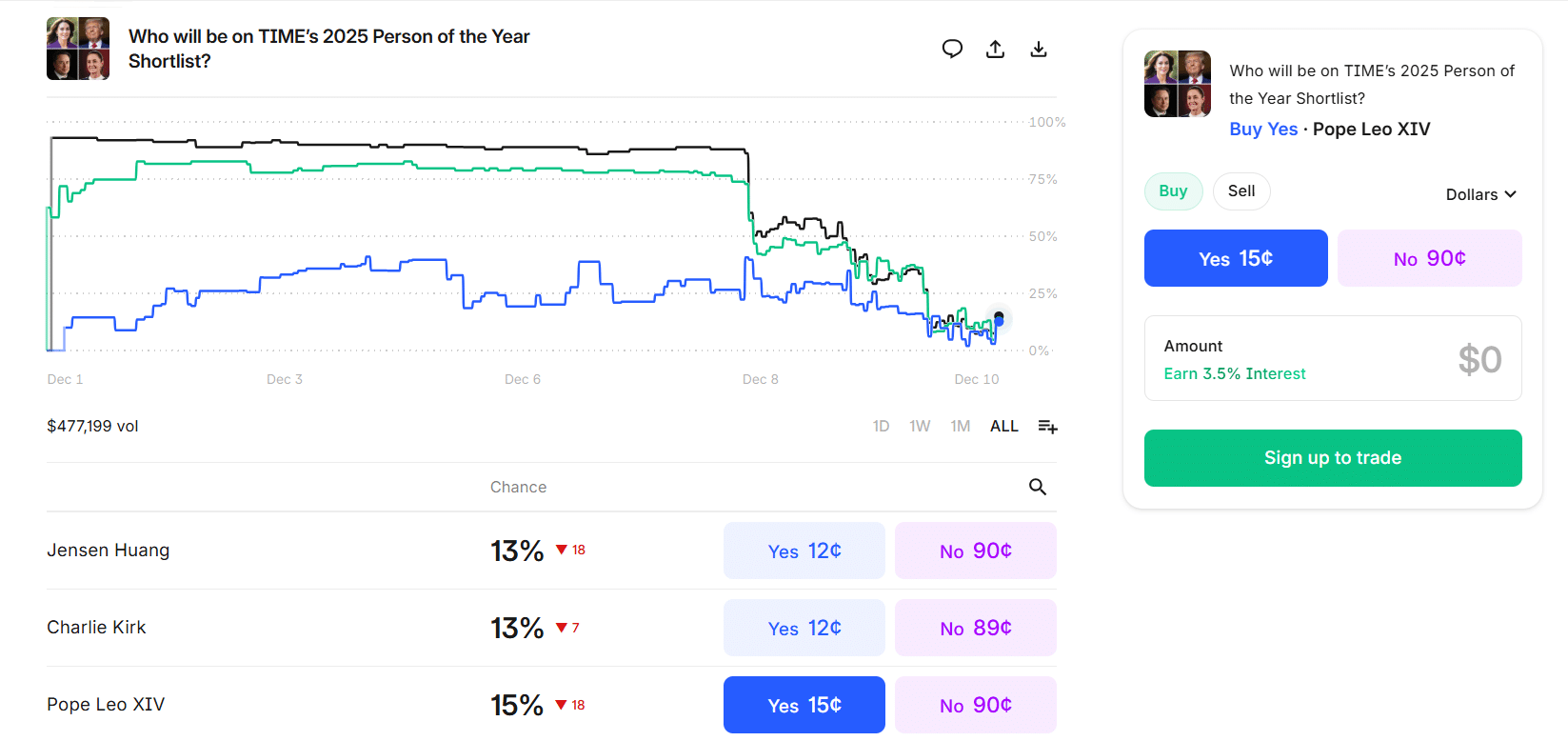Click the Amount input field

(1333, 358)
